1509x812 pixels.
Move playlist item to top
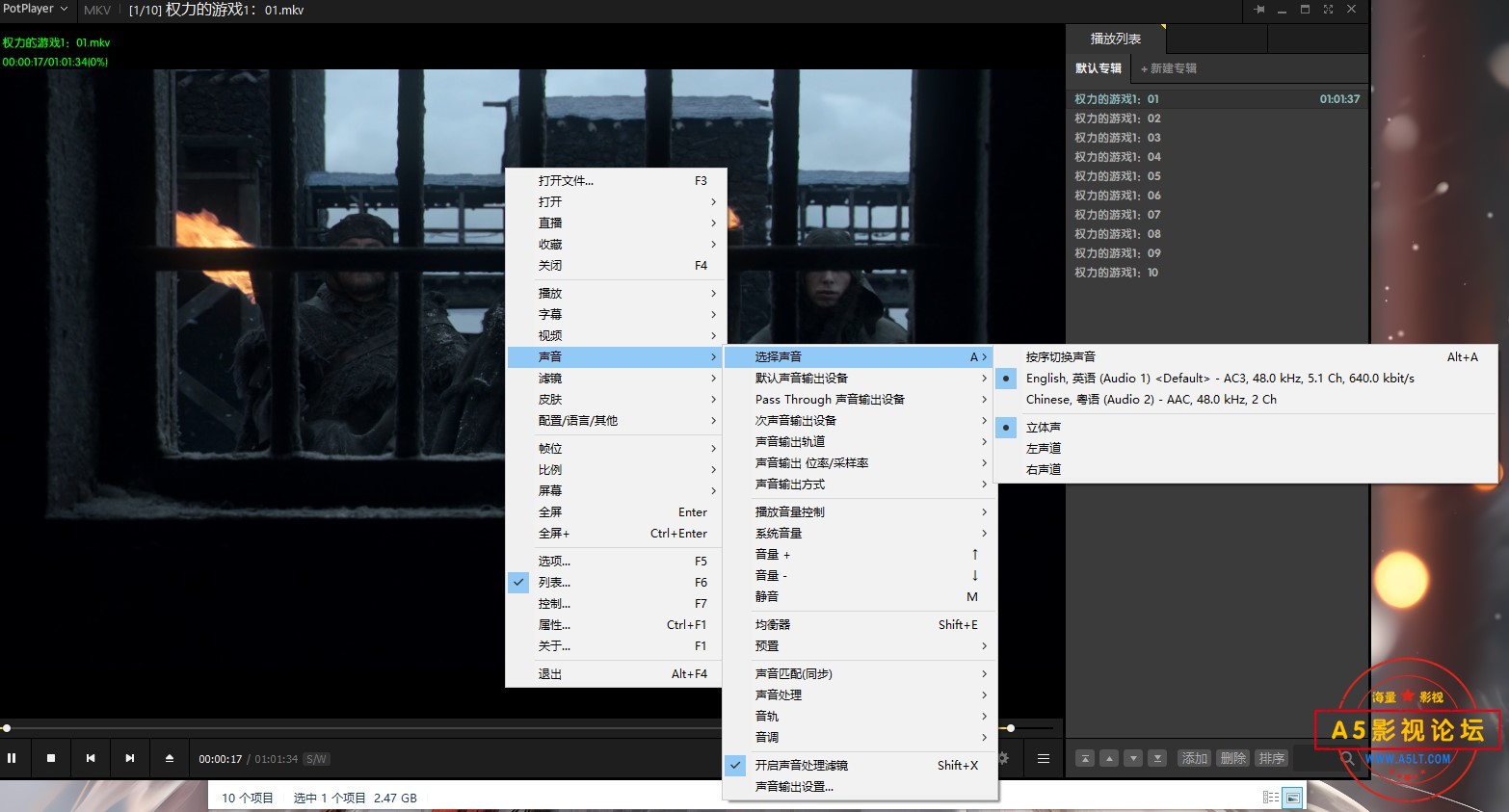click(x=1085, y=758)
